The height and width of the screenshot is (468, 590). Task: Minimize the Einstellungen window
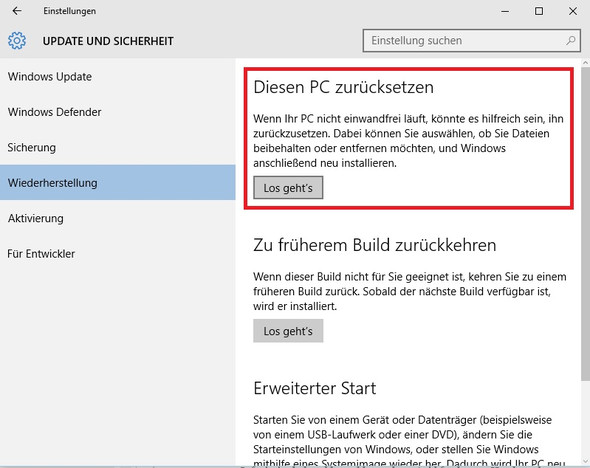point(505,11)
